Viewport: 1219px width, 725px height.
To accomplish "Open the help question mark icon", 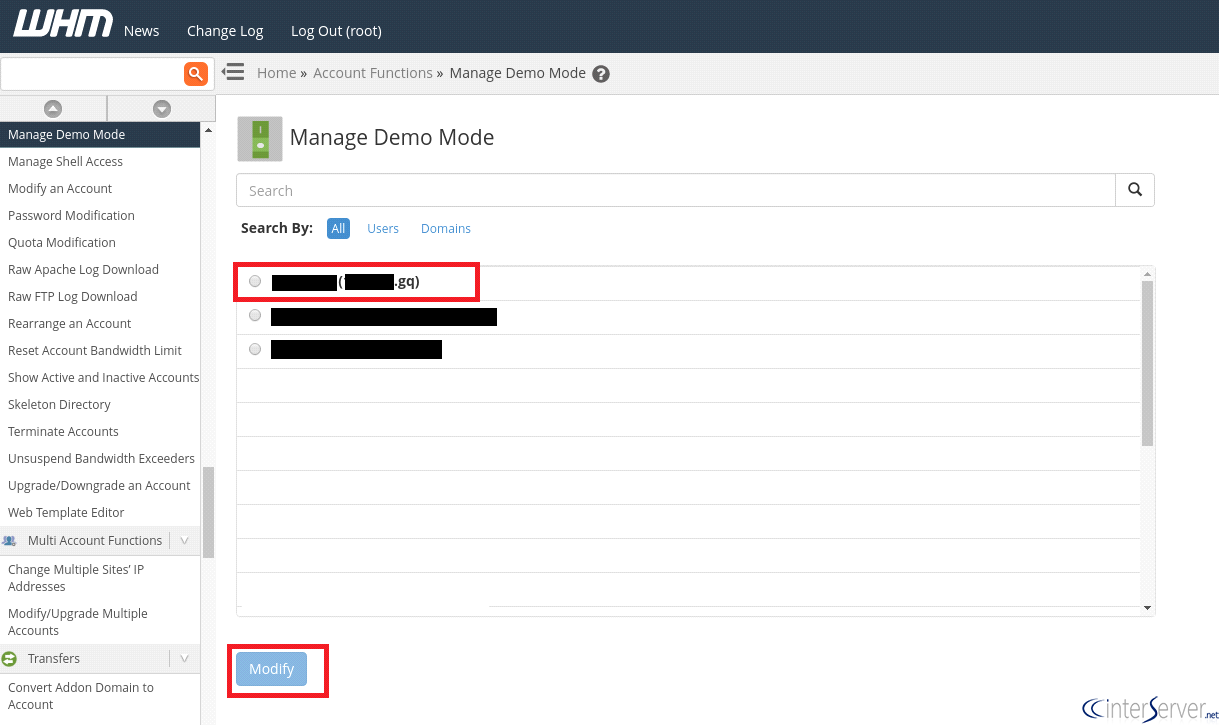I will pos(601,74).
